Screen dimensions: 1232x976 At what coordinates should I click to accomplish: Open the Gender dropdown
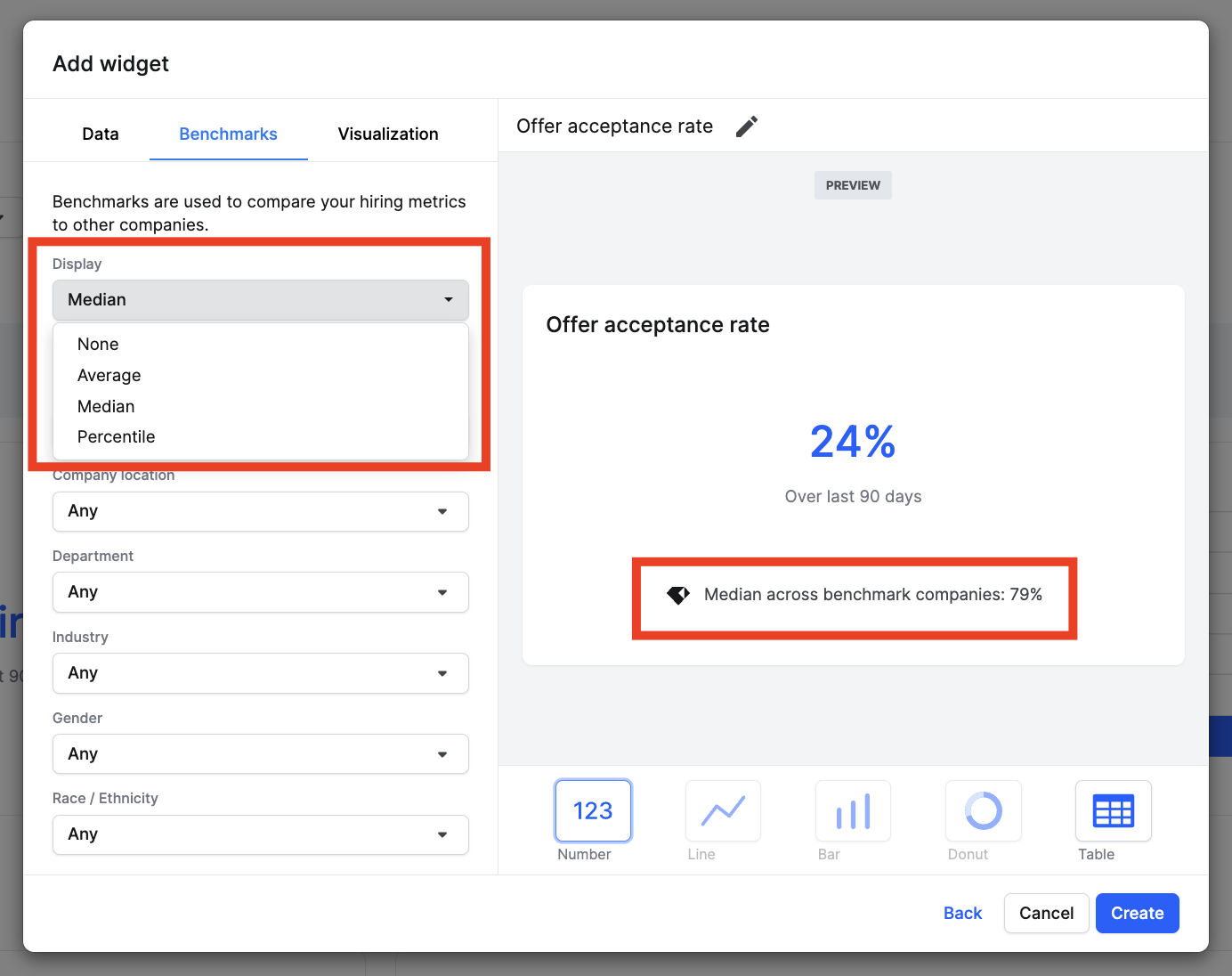(x=261, y=754)
